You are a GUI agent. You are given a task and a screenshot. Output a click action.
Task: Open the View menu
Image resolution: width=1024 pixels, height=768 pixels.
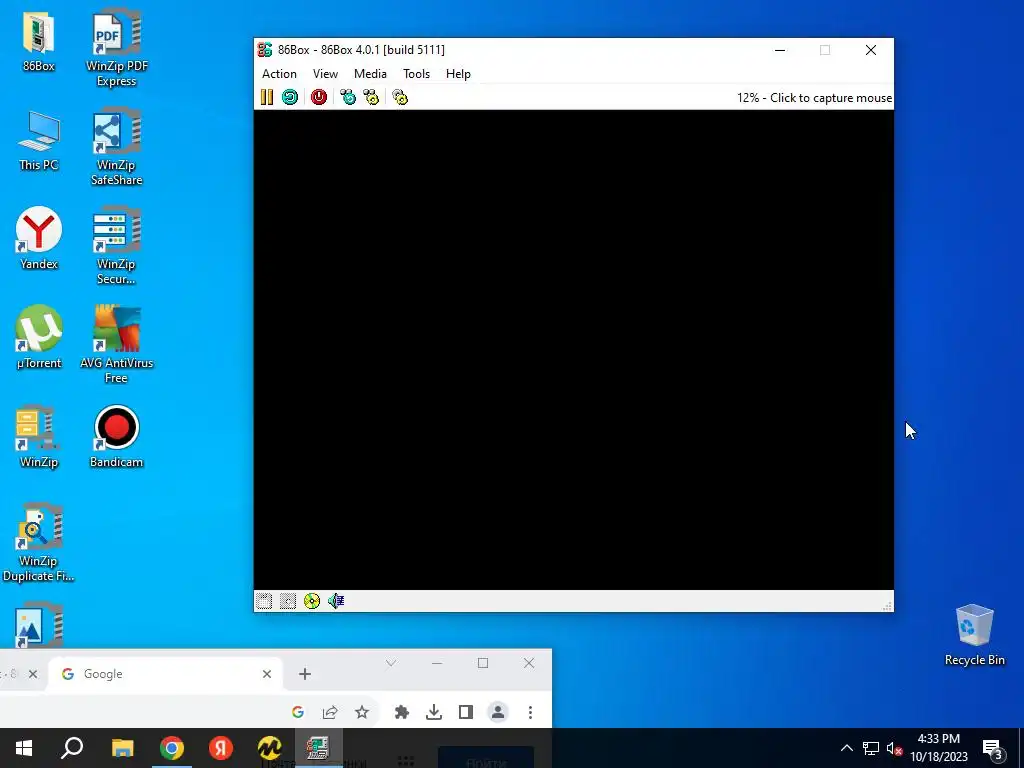pos(325,74)
